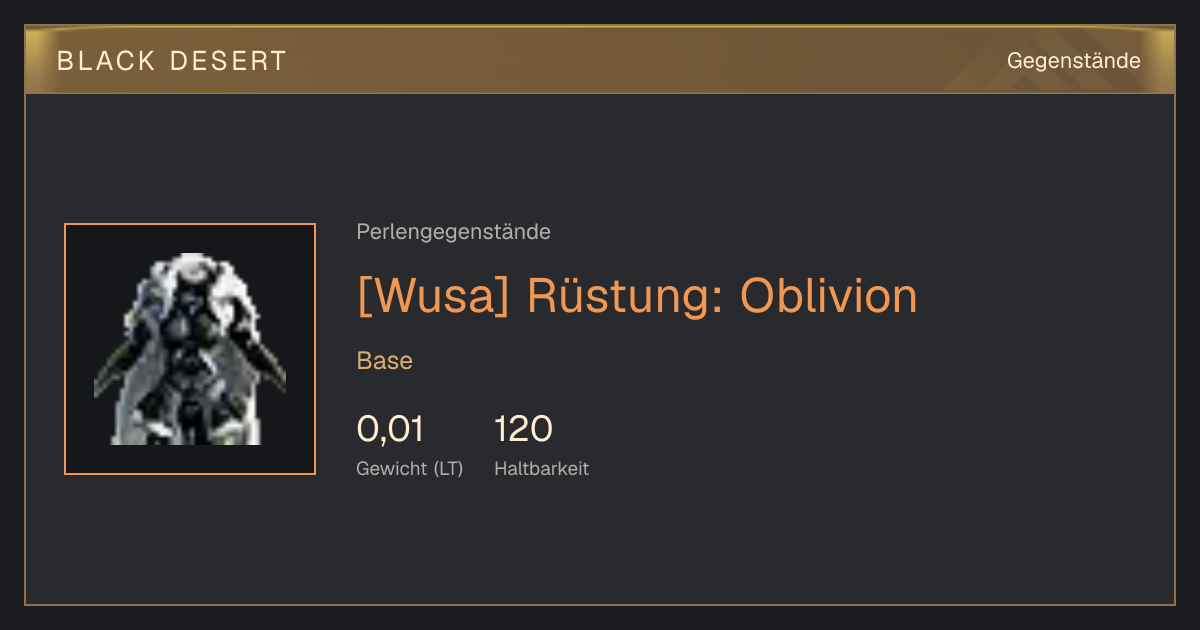
Task: Click the golden header banner center
Action: [x=600, y=60]
